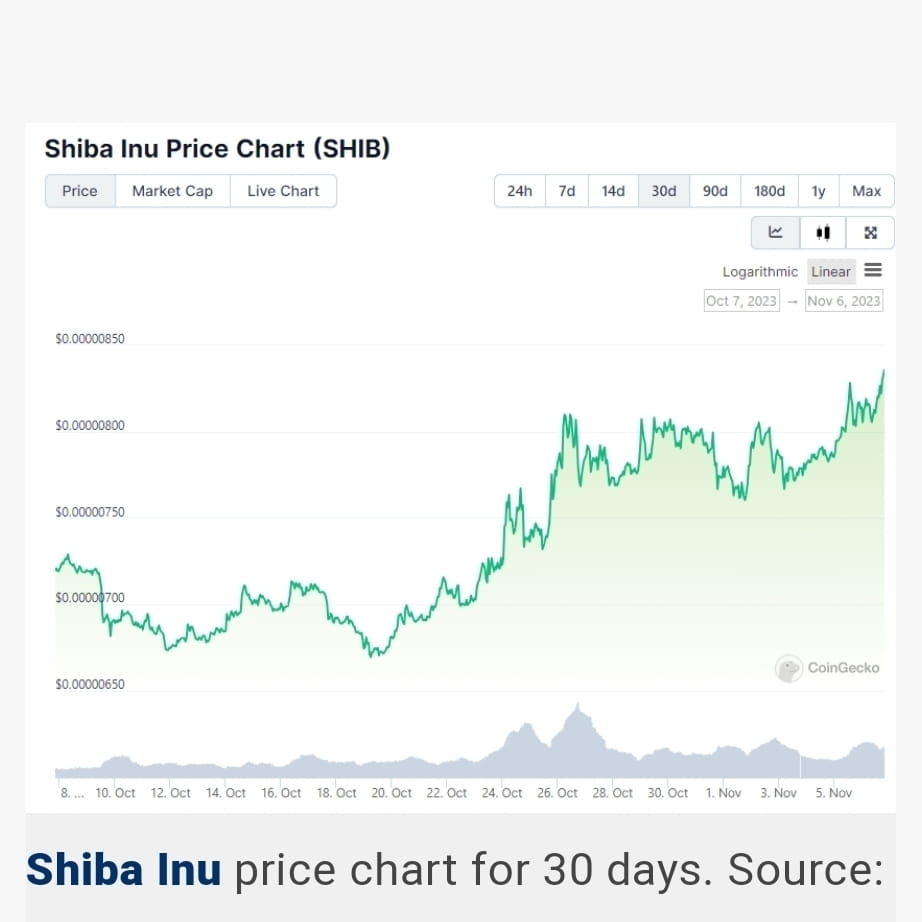922x922 pixels.
Task: Open the hamburger chart options menu
Action: point(872,270)
